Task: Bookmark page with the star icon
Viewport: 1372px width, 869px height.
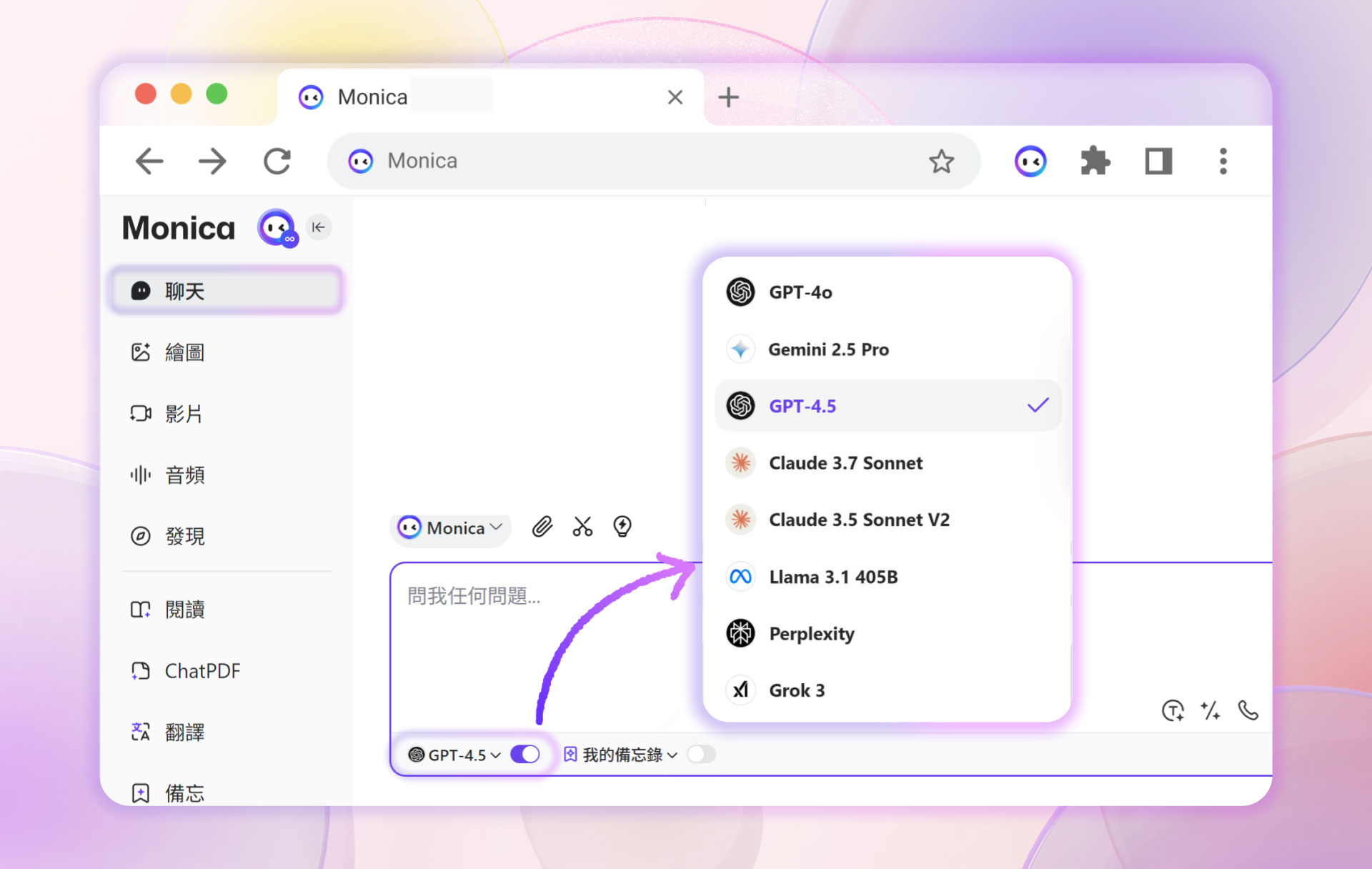Action: coord(941,162)
